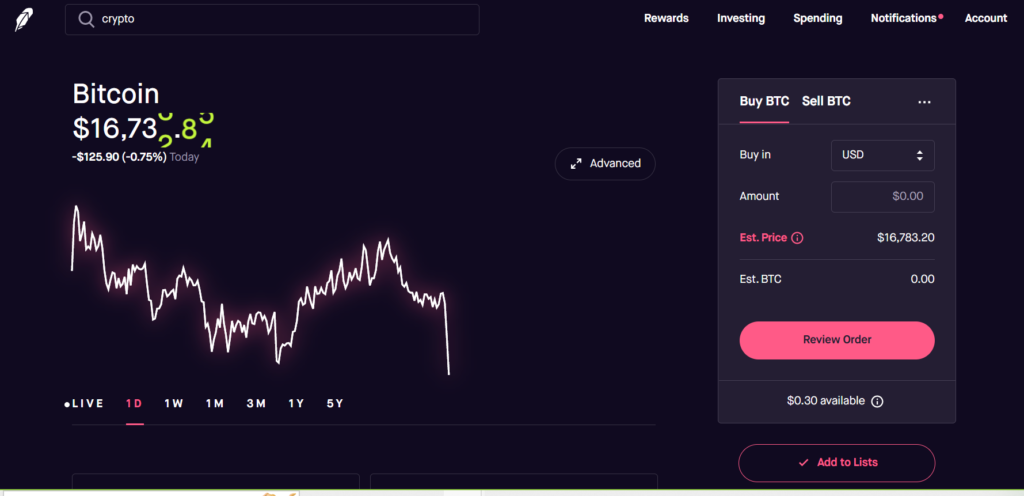Click the search box containing crypto
Viewport: 1024px width, 496px height.
(272, 19)
